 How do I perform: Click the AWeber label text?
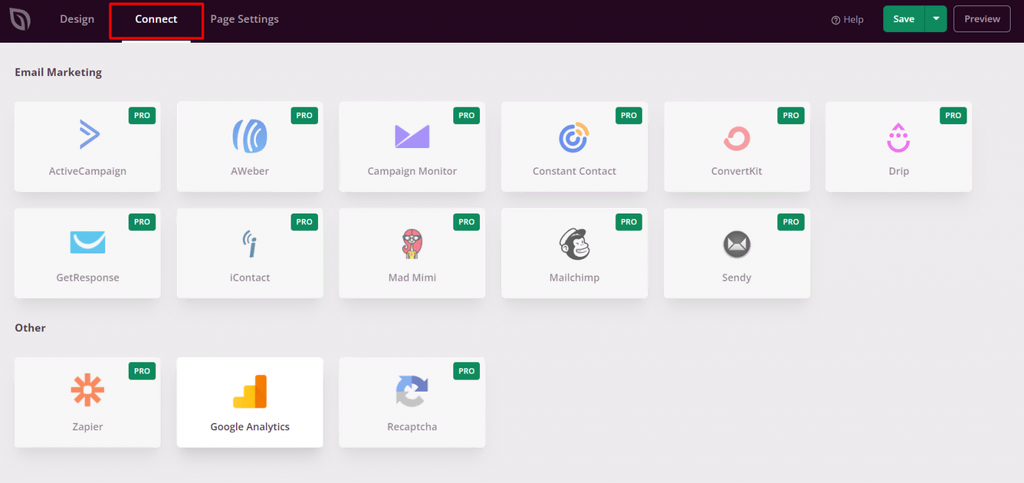click(x=250, y=172)
